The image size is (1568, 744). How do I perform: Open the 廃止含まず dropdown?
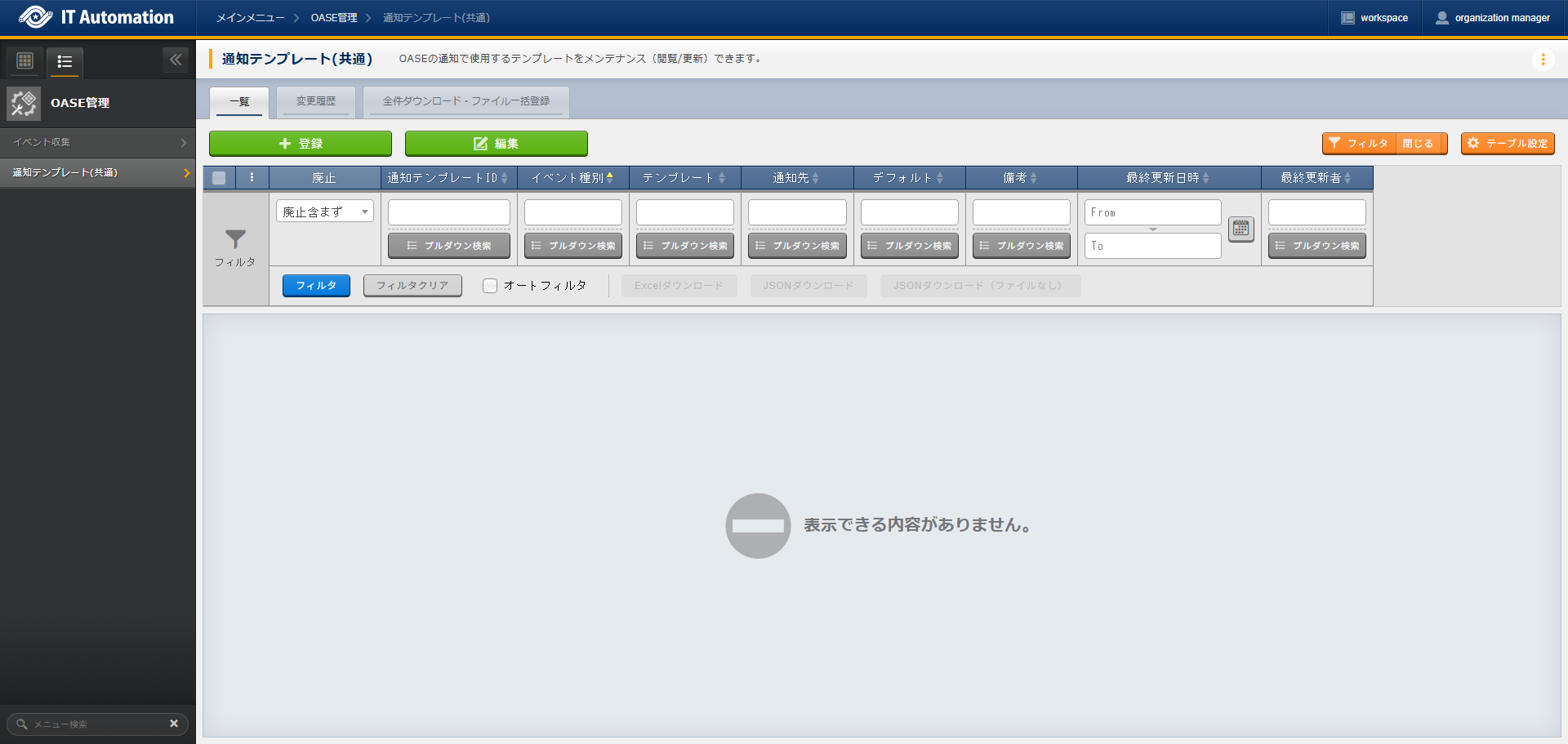coord(324,212)
